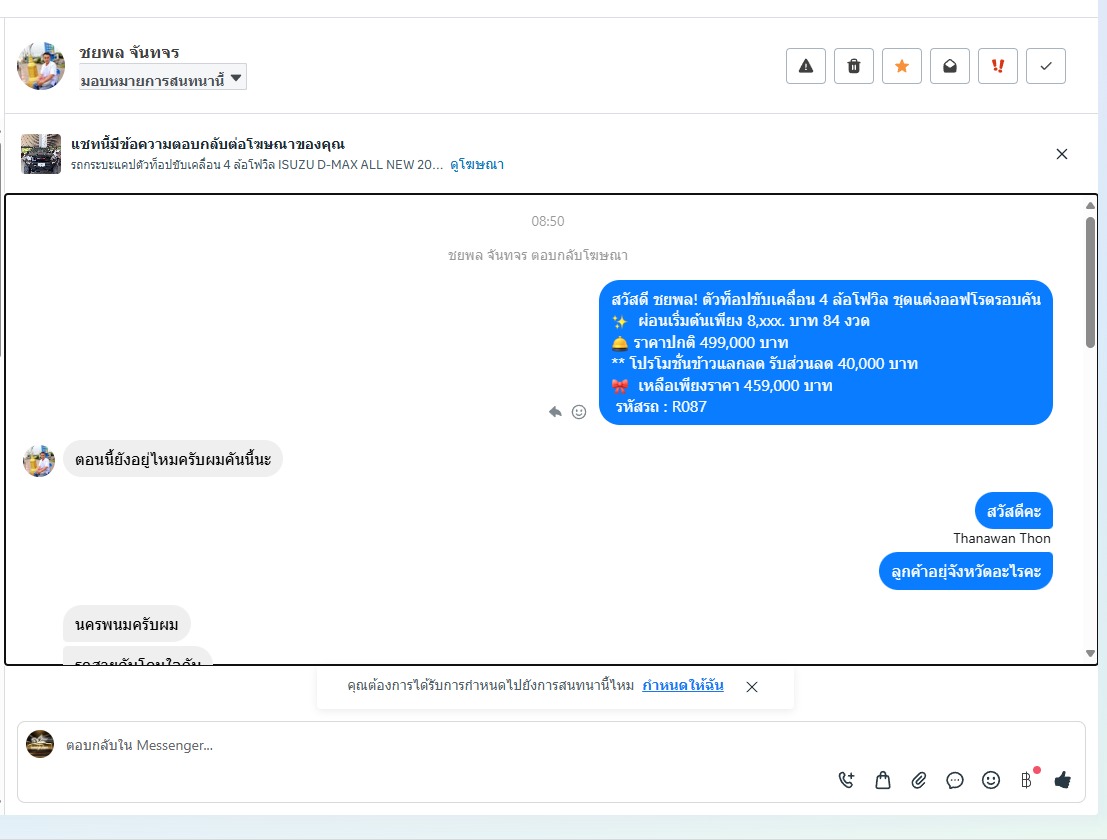Dismiss the assignment prompt banner
The image size is (1107, 840).
coord(752,687)
